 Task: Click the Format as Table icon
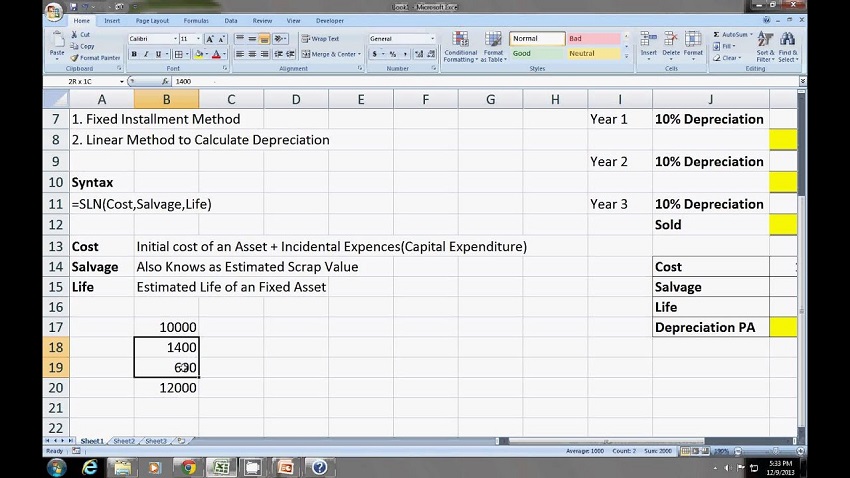click(493, 47)
